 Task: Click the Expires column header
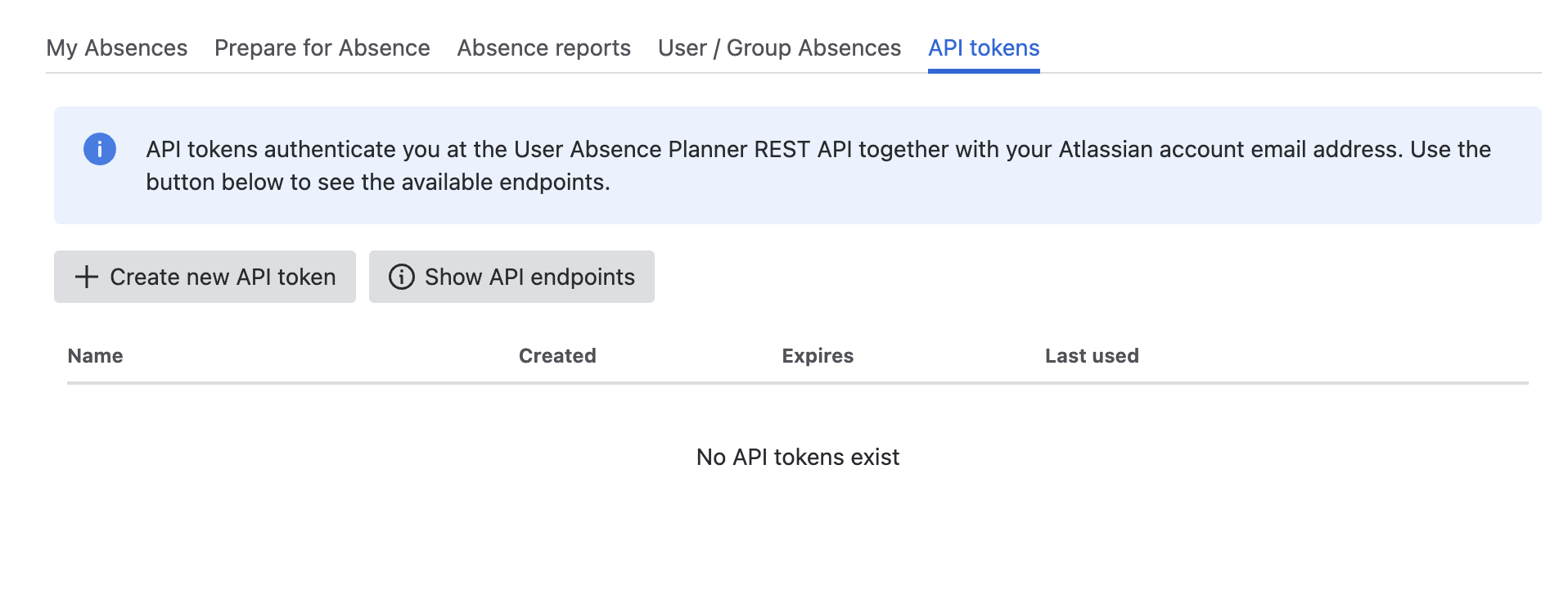pos(818,356)
